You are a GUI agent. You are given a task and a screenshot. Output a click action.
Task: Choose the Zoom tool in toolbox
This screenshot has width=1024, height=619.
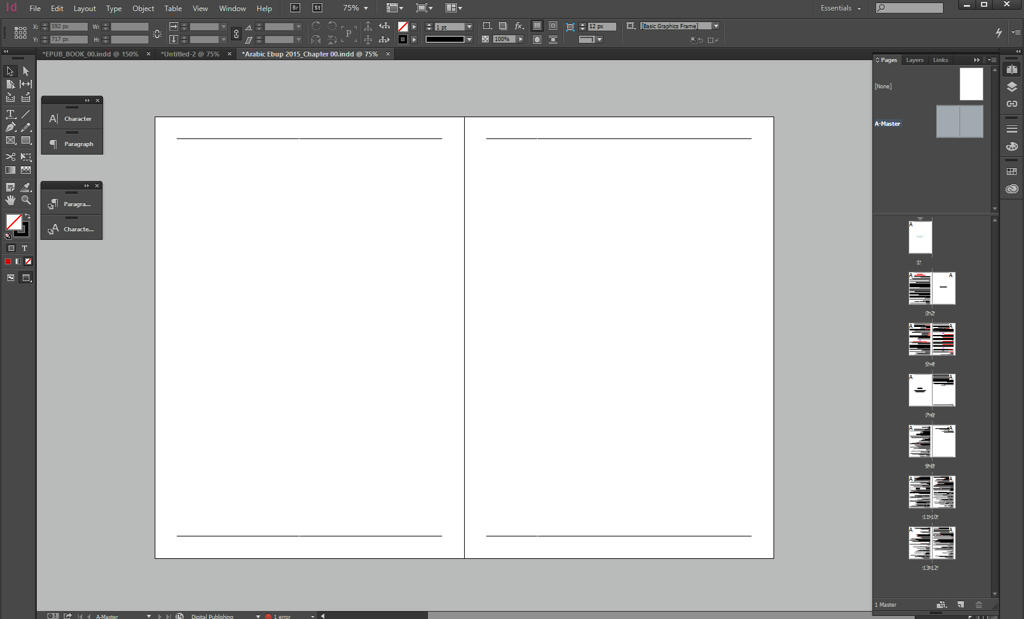26,200
